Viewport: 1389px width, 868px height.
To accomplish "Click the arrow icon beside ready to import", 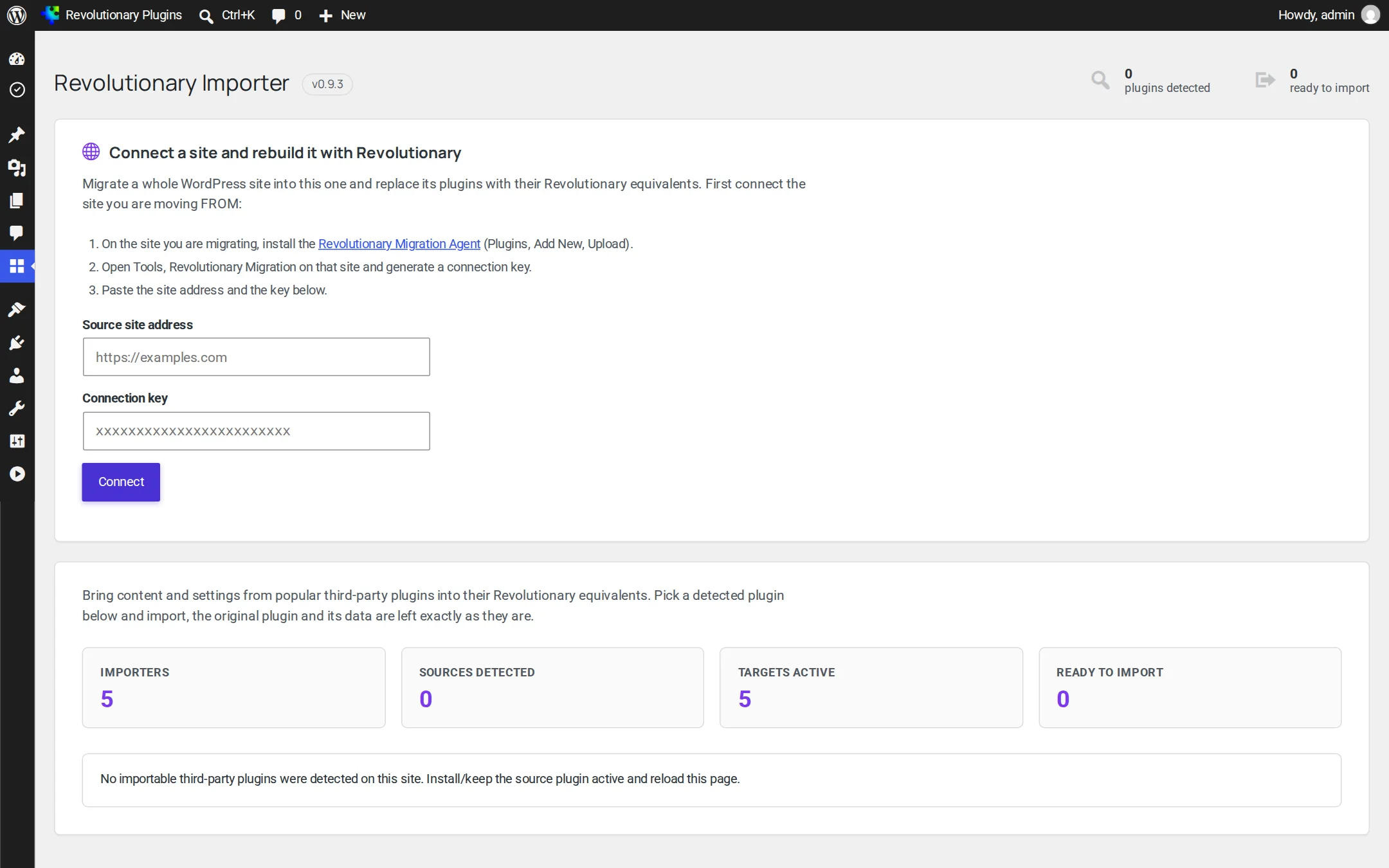I will [x=1265, y=80].
